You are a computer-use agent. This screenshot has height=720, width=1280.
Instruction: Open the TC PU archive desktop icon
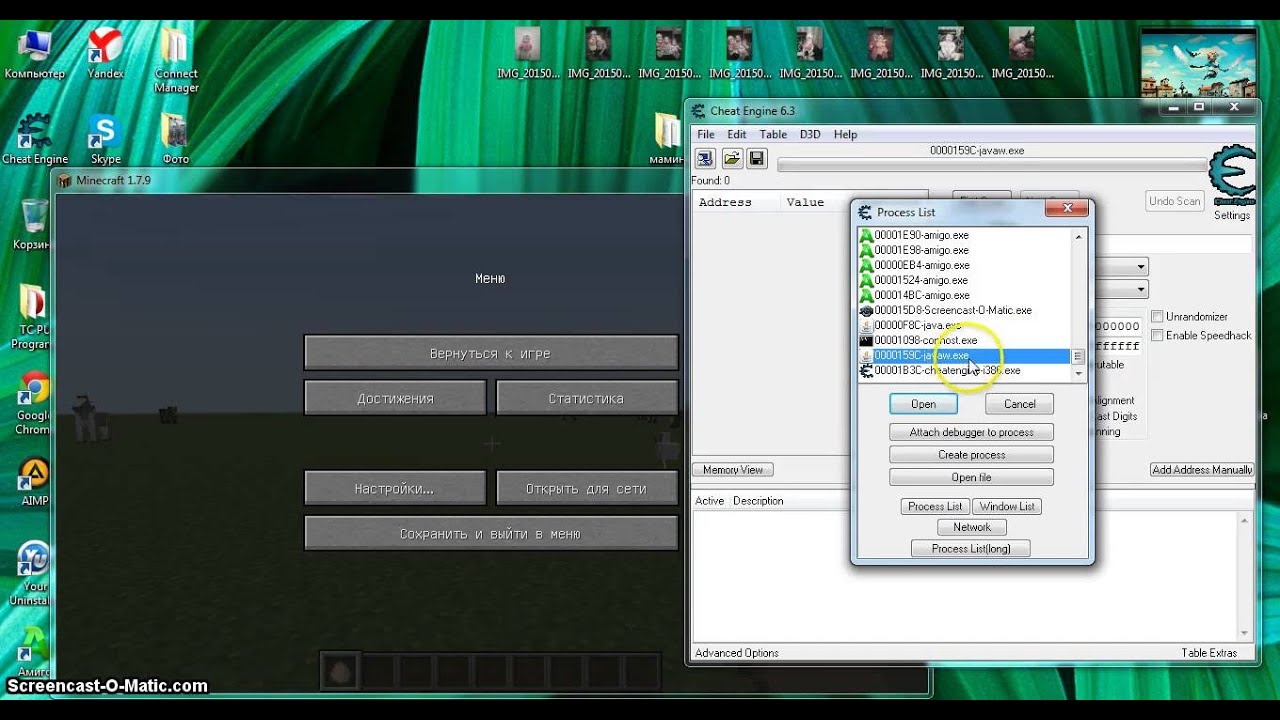(x=32, y=318)
